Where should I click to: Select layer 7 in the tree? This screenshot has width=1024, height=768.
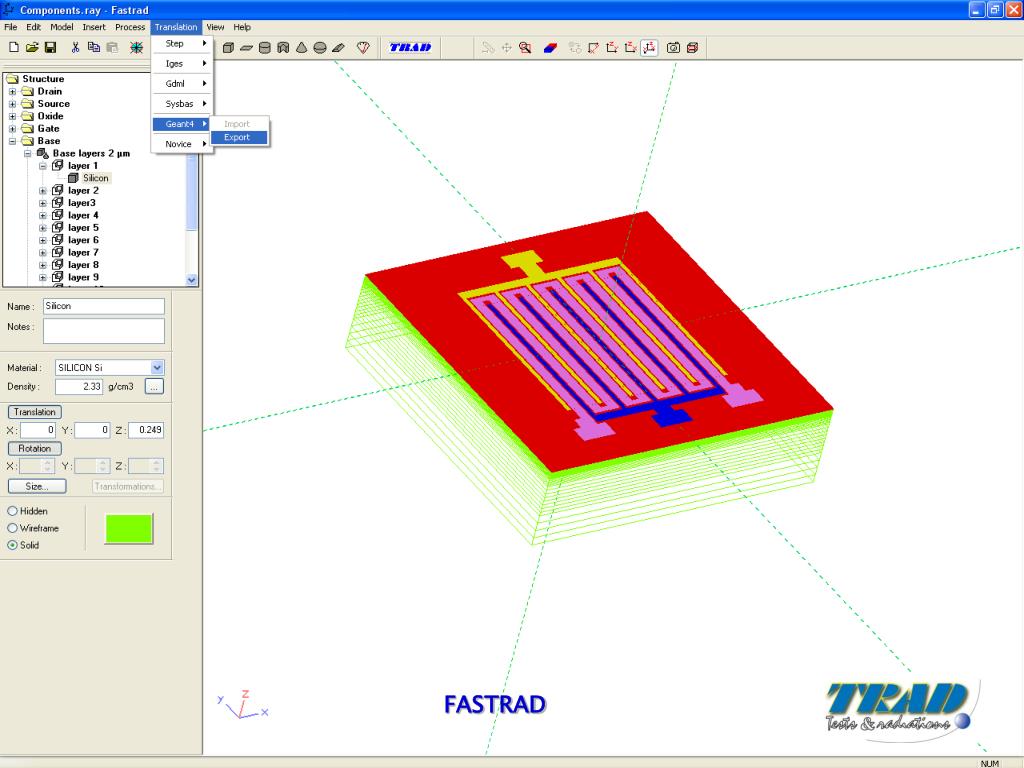pyautogui.click(x=83, y=253)
